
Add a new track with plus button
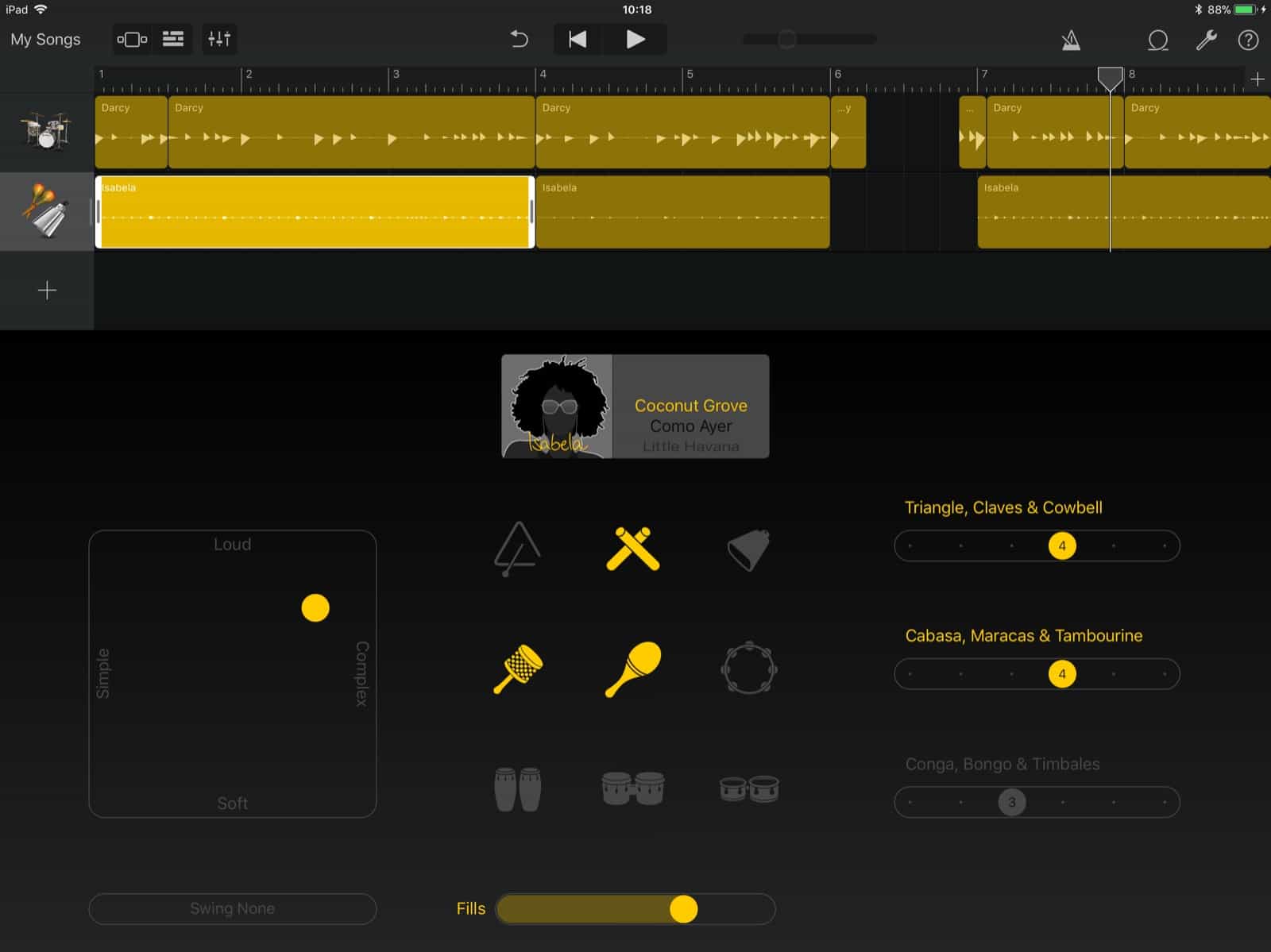(x=47, y=291)
